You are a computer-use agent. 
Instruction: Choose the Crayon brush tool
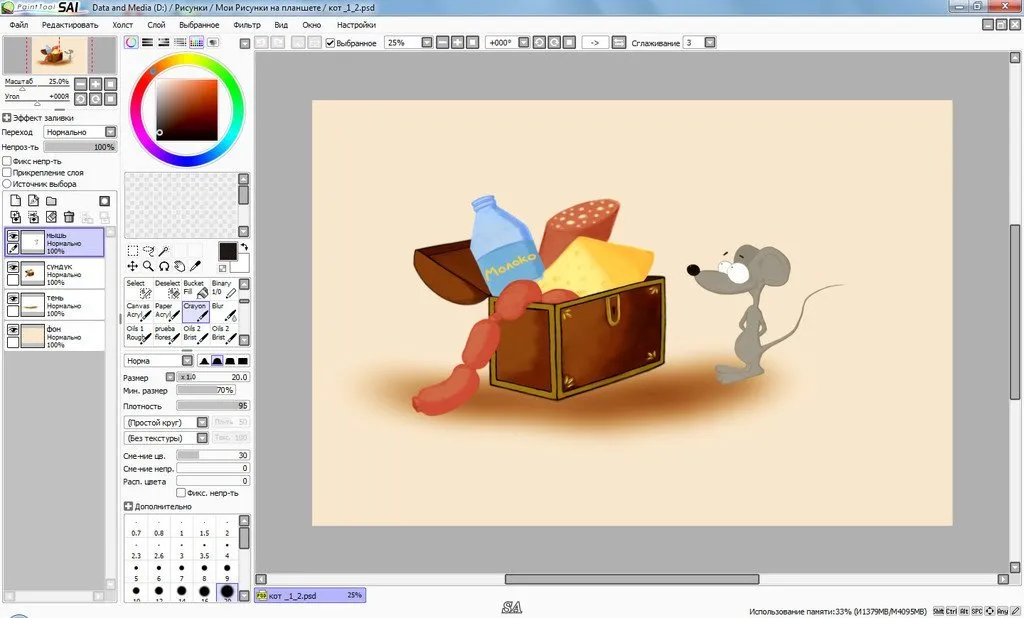point(195,312)
